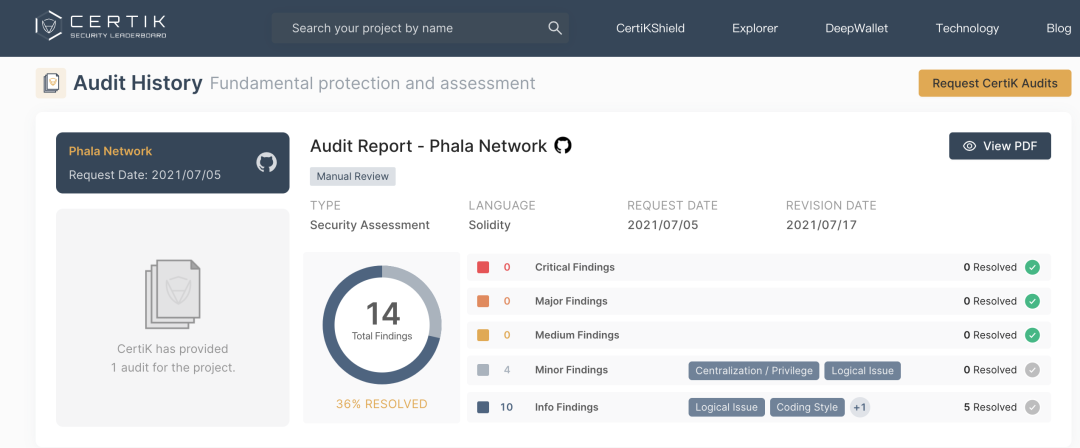Click the Audit History shield icon
The width and height of the screenshot is (1080, 448).
51,83
